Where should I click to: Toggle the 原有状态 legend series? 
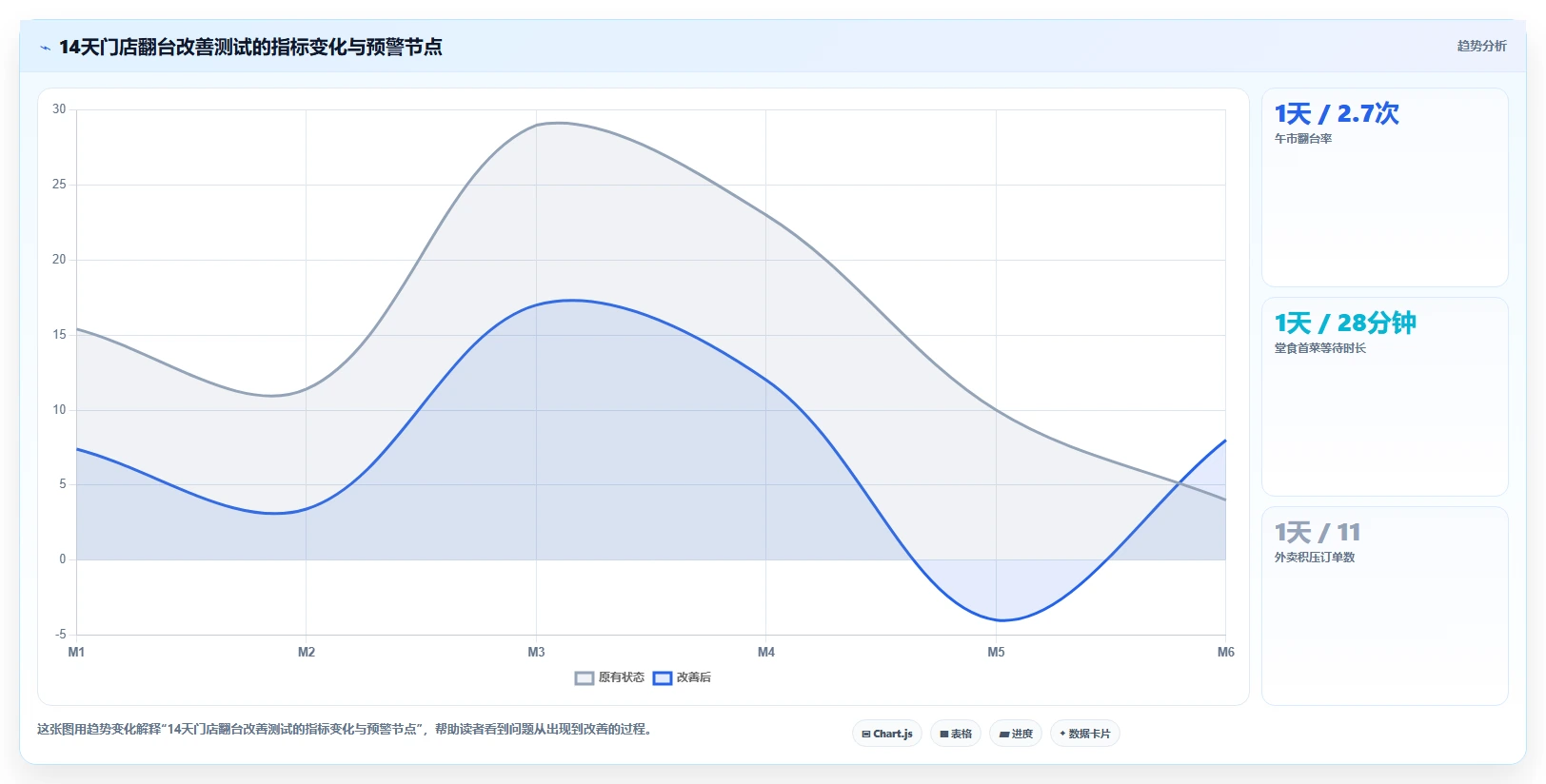[609, 677]
